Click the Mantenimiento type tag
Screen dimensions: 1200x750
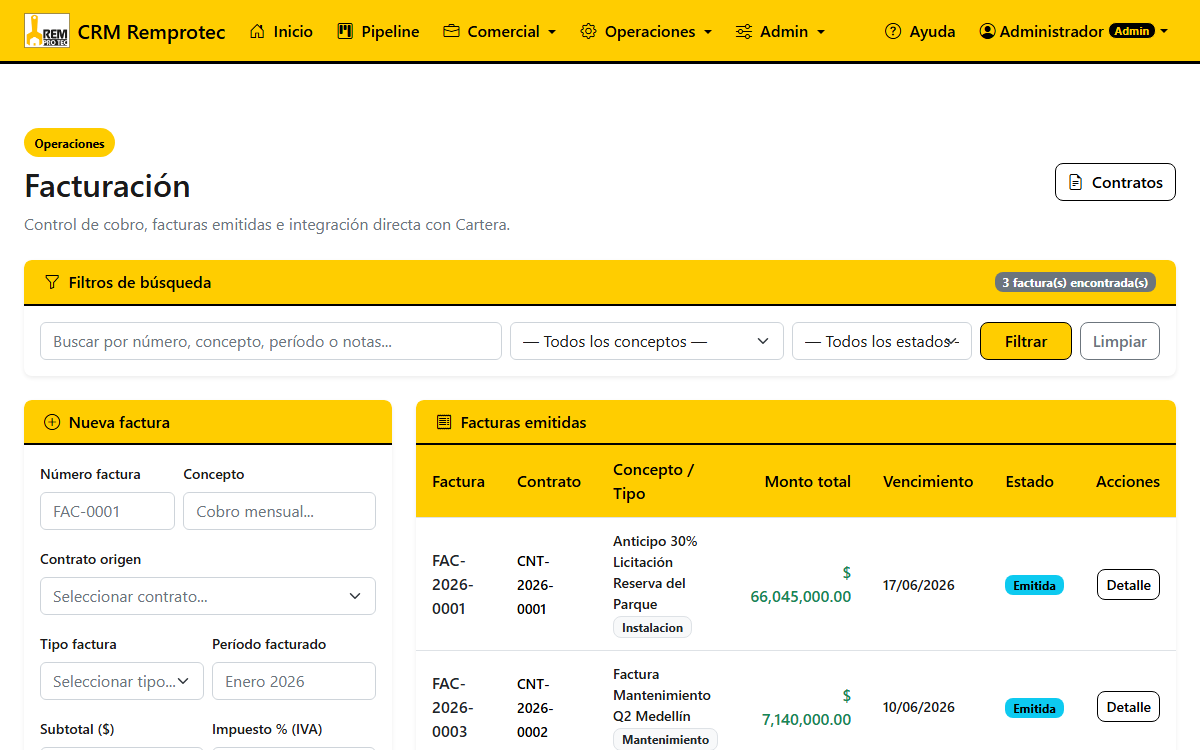(665, 740)
